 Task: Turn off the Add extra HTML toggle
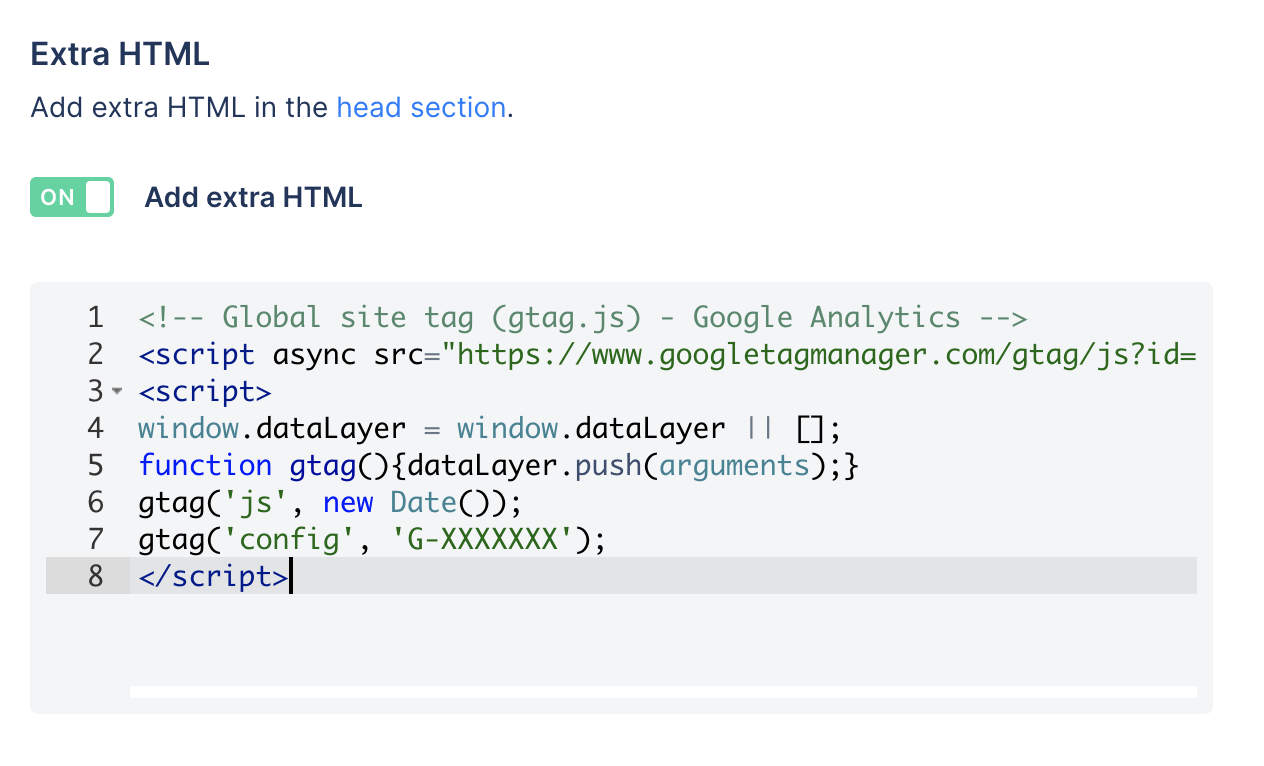72,197
